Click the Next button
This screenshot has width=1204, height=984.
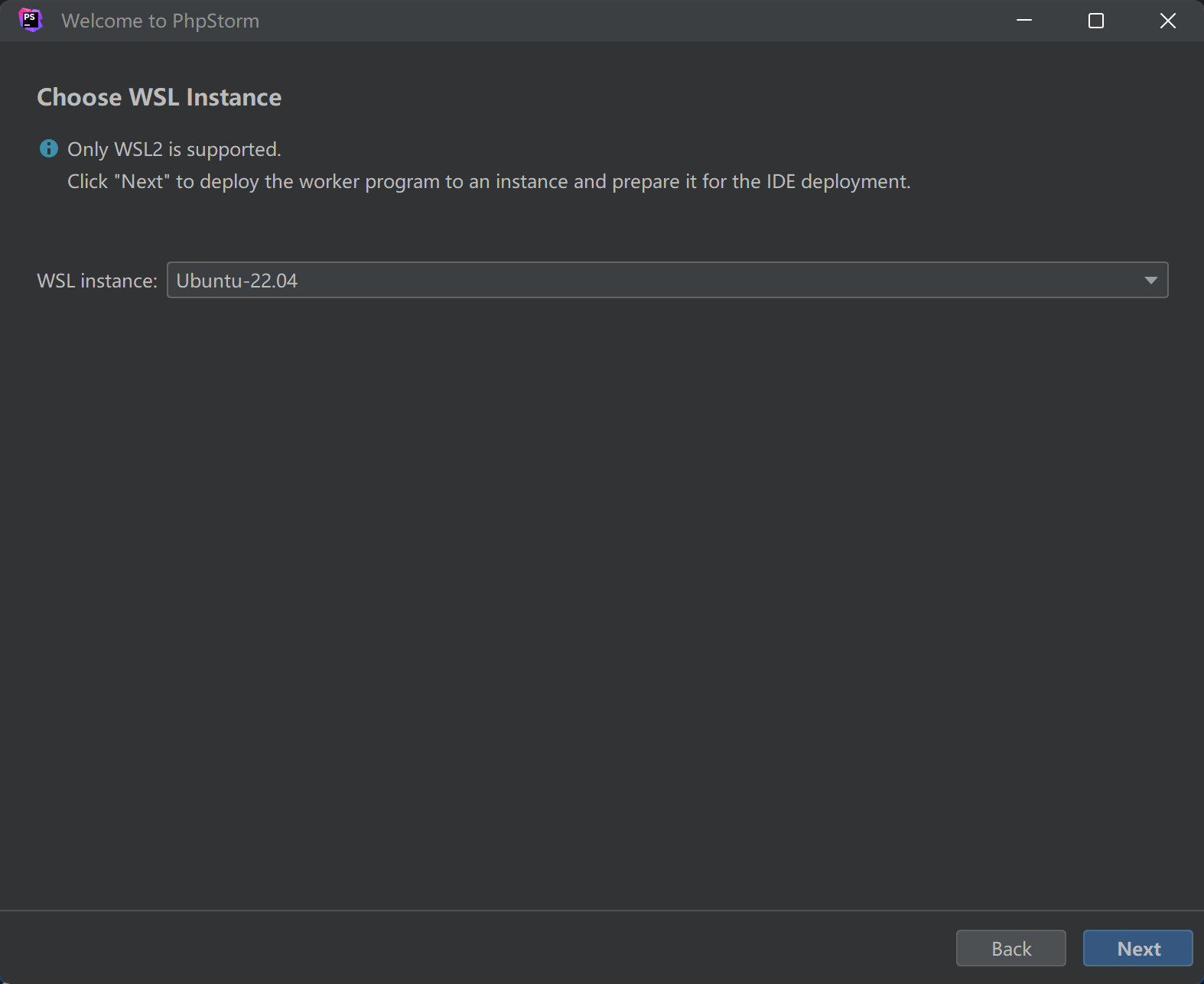(1137, 948)
